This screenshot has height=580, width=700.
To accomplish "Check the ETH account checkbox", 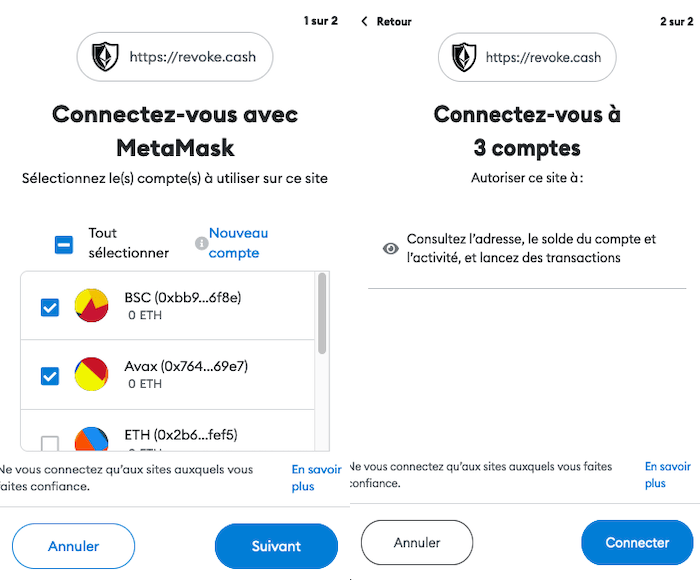I will tap(50, 443).
